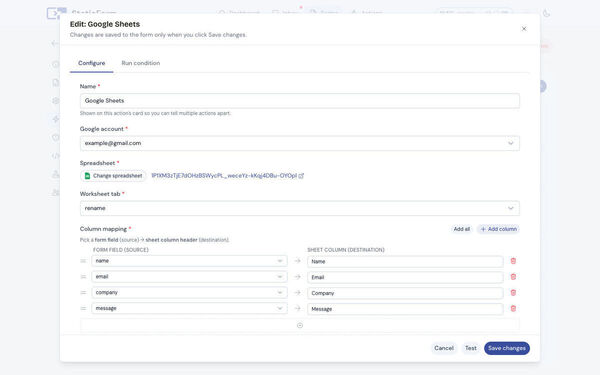Screen dimensions: 600x375
Task: Open the message form field dropdown
Action: coord(189,308)
